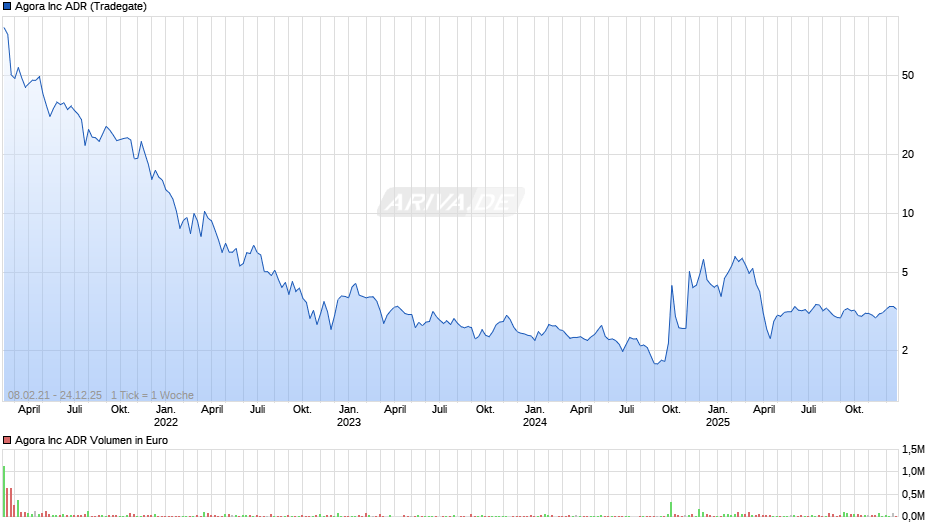Click the red legend square for Volumen
The height and width of the screenshot is (526, 940).
tap(7, 440)
